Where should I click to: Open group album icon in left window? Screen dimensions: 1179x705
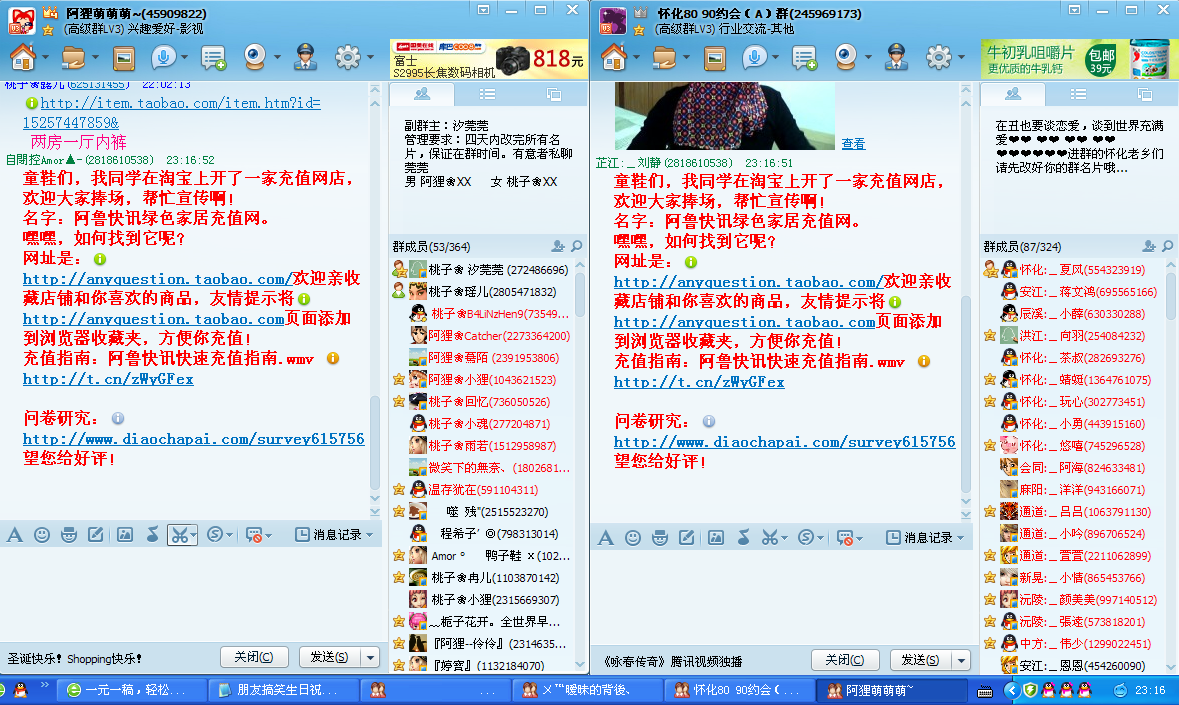coord(123,58)
